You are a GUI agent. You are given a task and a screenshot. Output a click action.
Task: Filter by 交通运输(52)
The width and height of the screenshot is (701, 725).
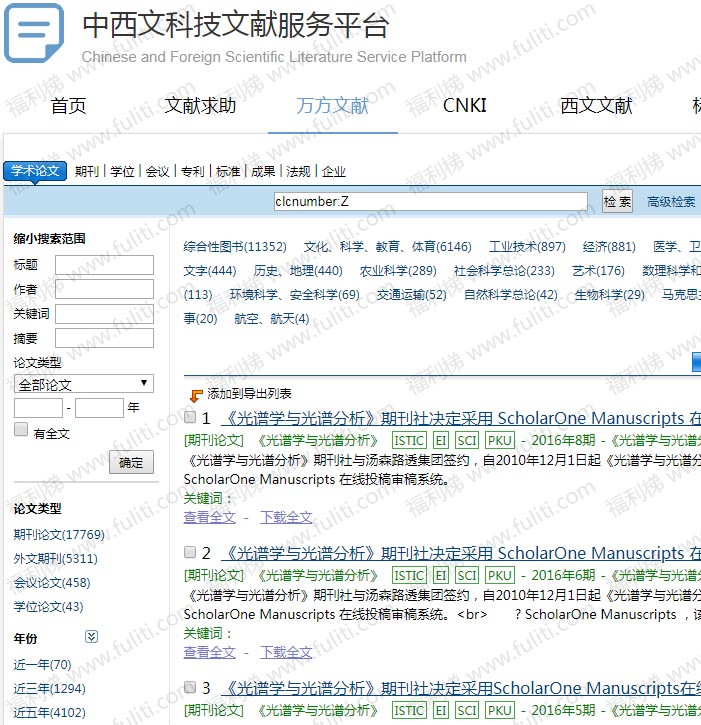[412, 295]
